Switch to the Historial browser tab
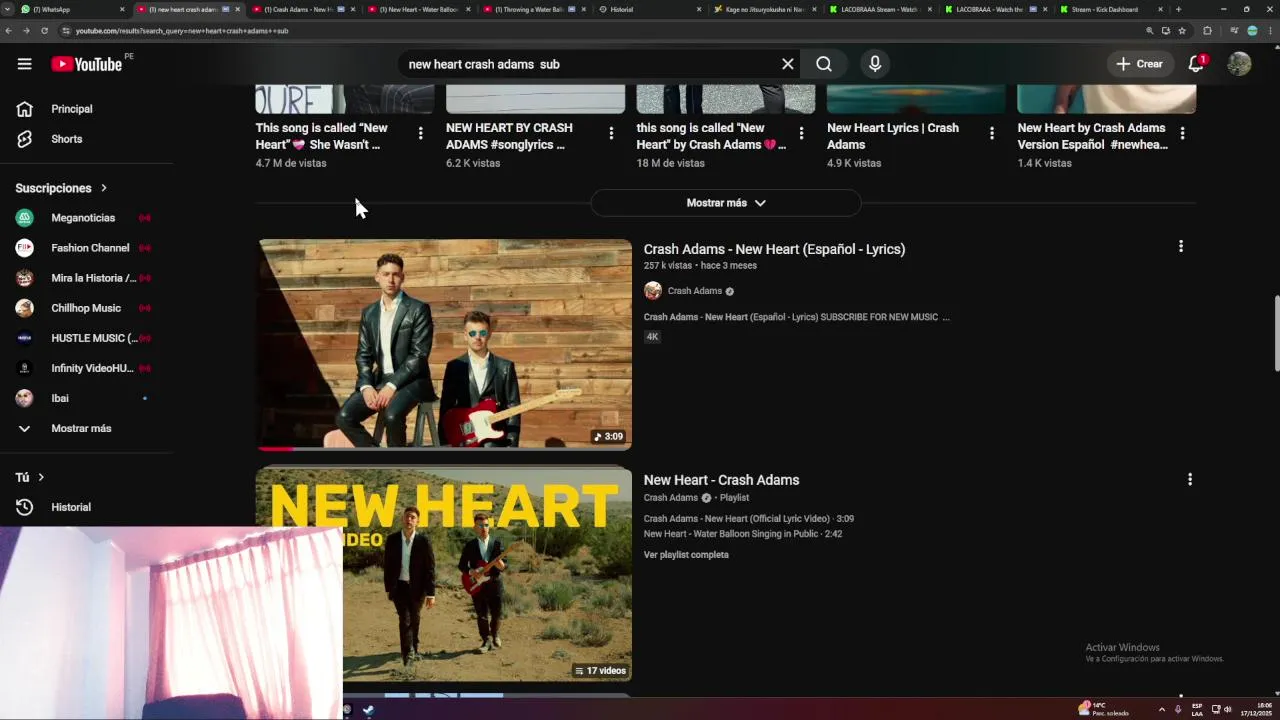1280x720 pixels. coord(648,9)
